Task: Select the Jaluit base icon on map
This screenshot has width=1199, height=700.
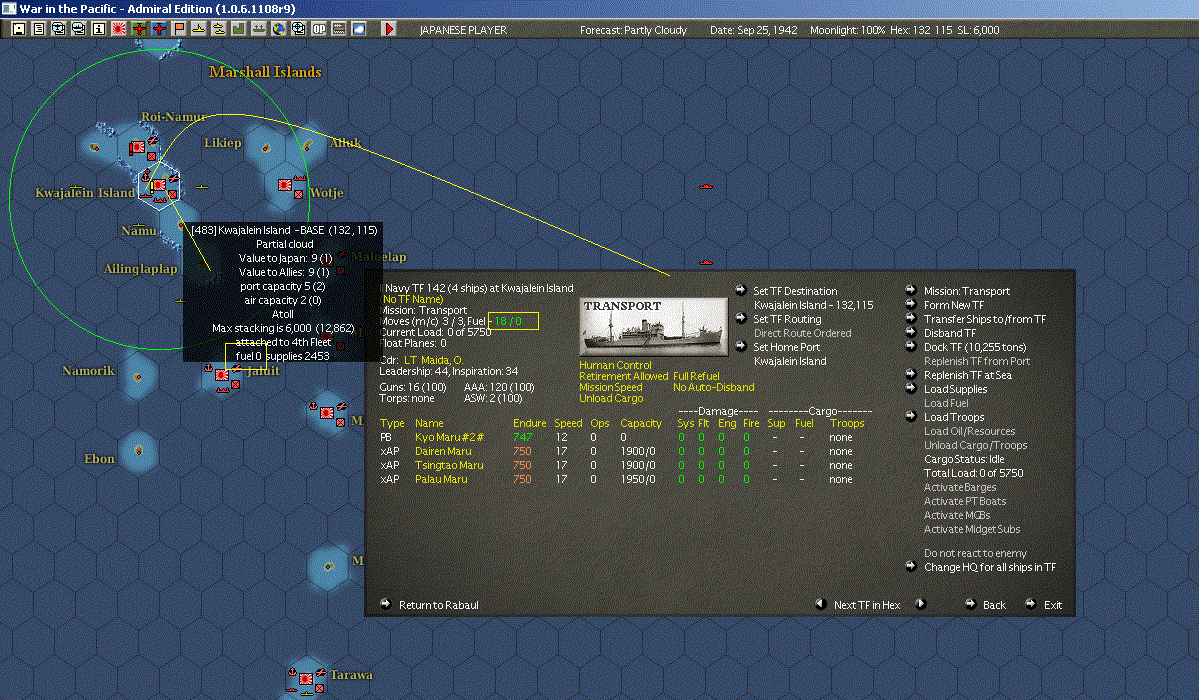Action: point(222,375)
